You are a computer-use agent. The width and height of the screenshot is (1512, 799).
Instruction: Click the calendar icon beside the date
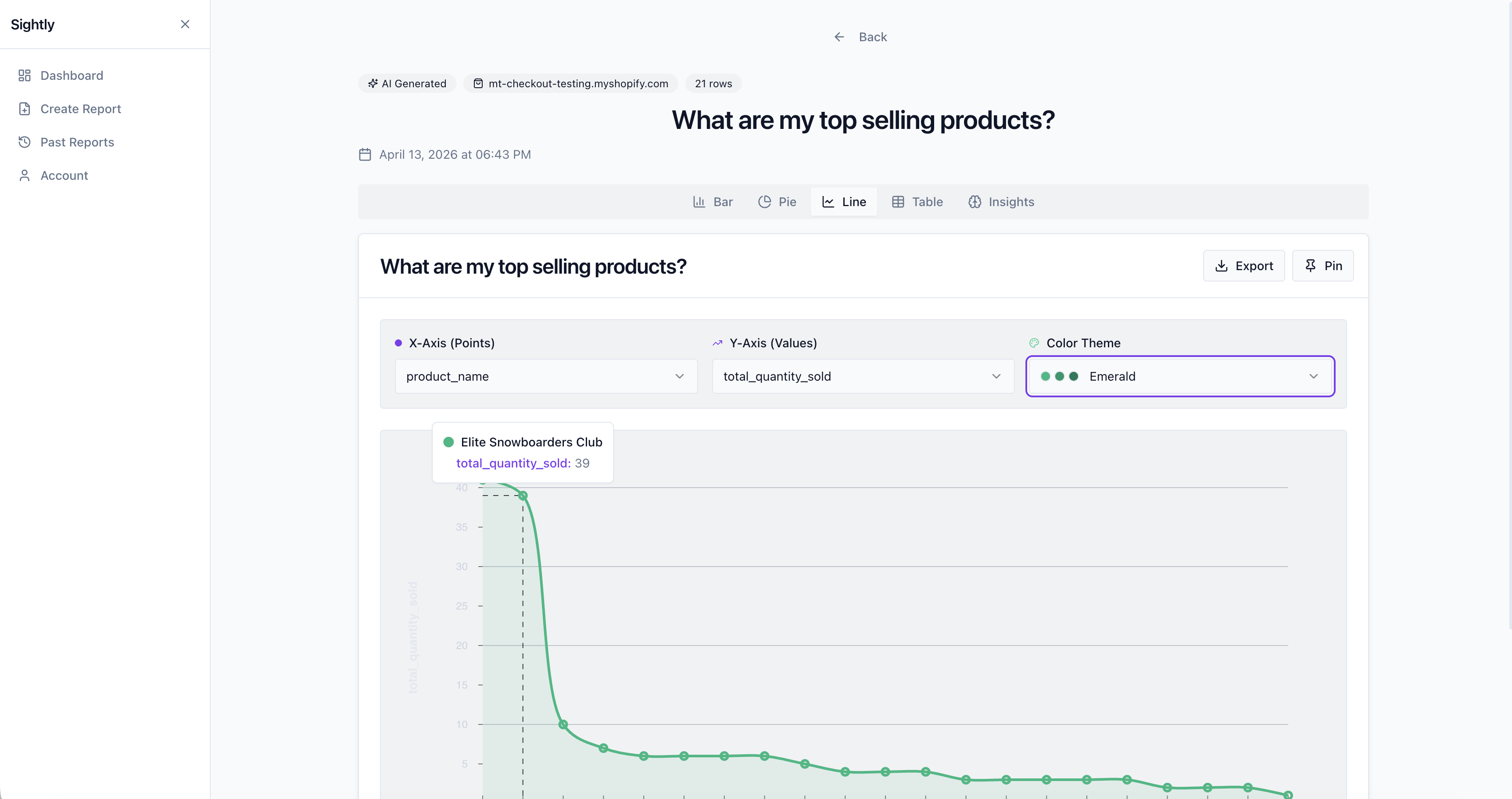(365, 154)
